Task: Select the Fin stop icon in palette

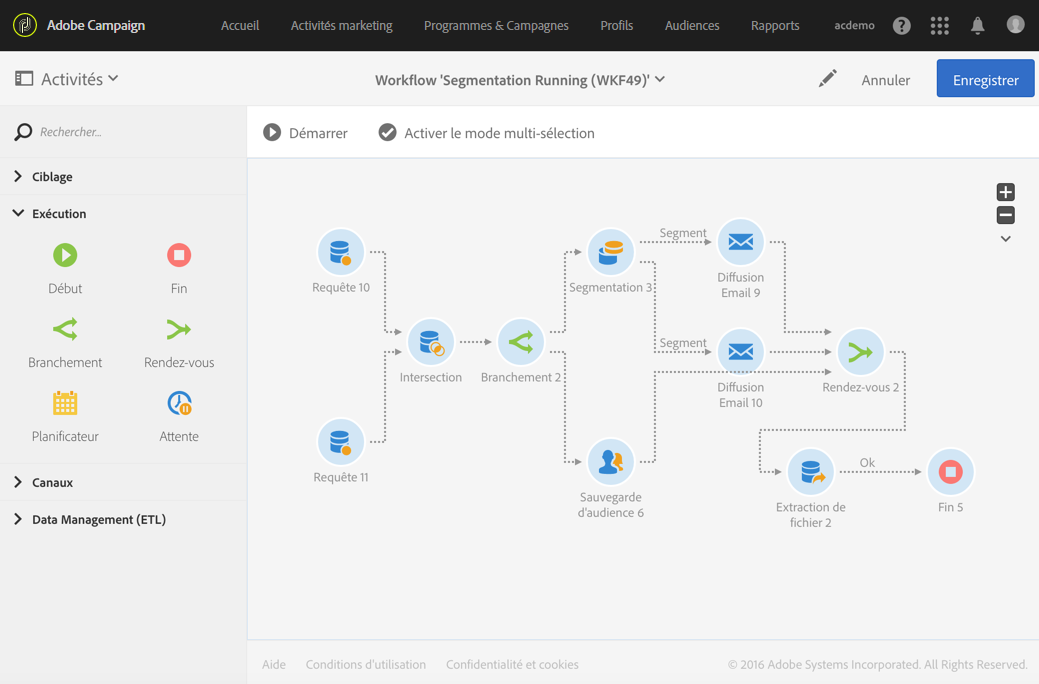Action: click(x=179, y=256)
